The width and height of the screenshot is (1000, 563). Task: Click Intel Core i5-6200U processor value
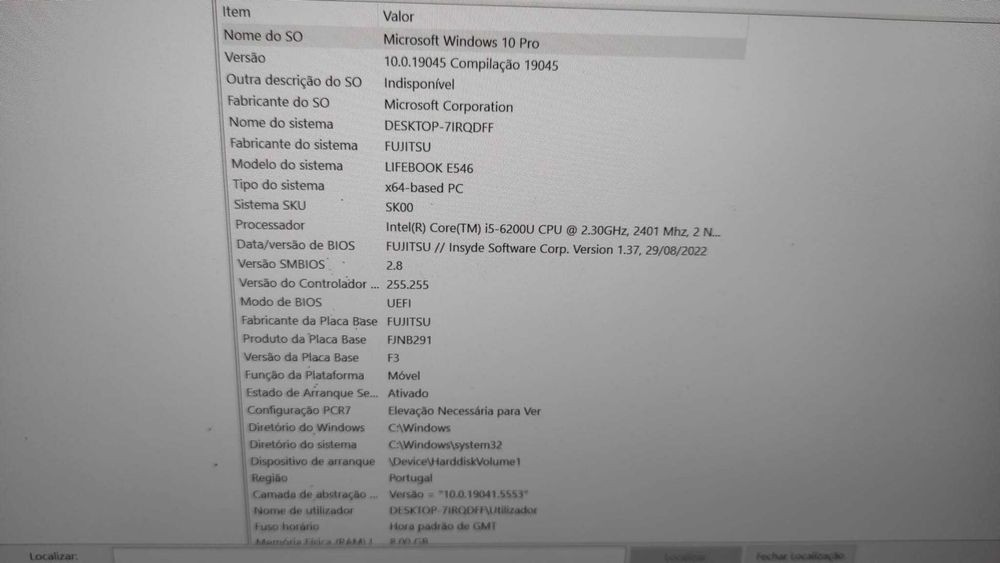coord(553,230)
